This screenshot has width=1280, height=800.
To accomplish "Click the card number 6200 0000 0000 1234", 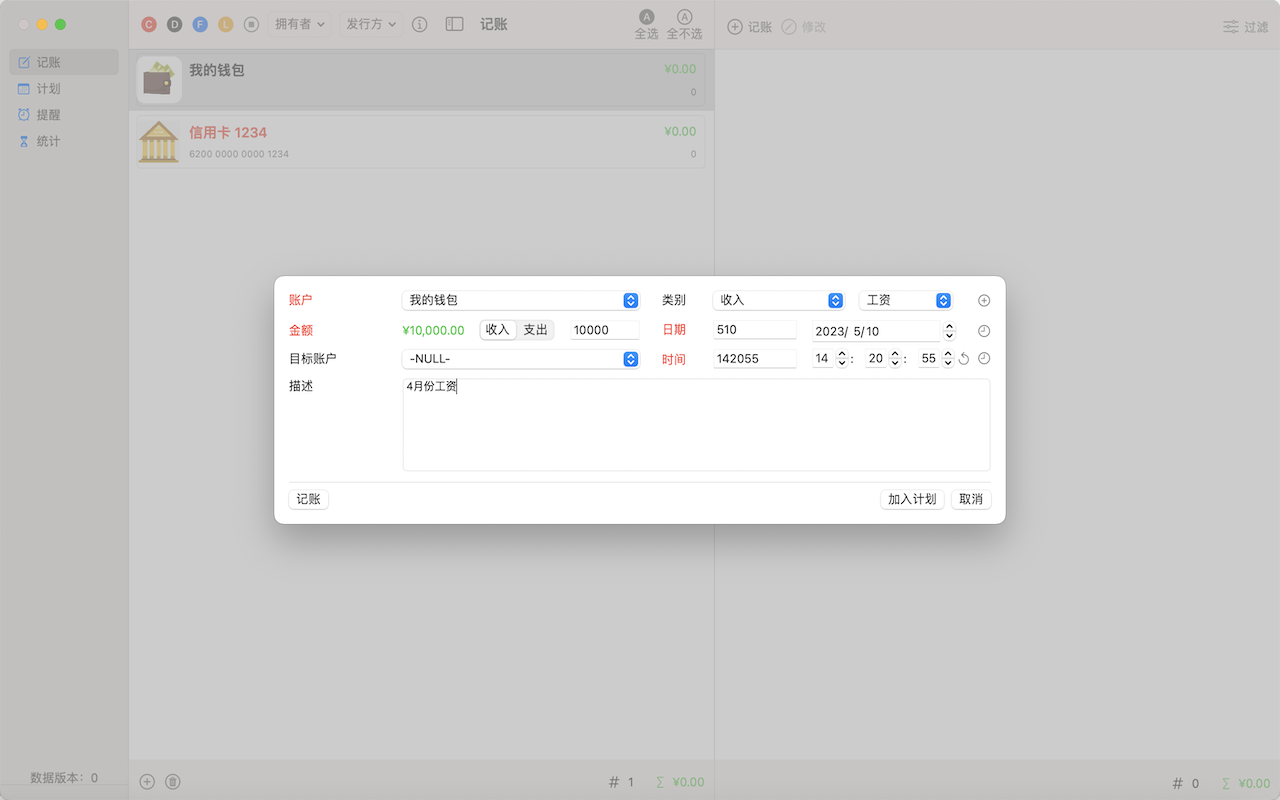I will pos(239,154).
